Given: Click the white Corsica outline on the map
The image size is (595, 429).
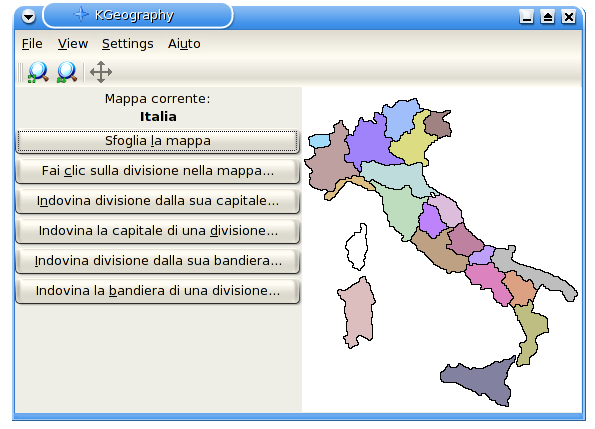Looking at the screenshot, I should pos(357,247).
